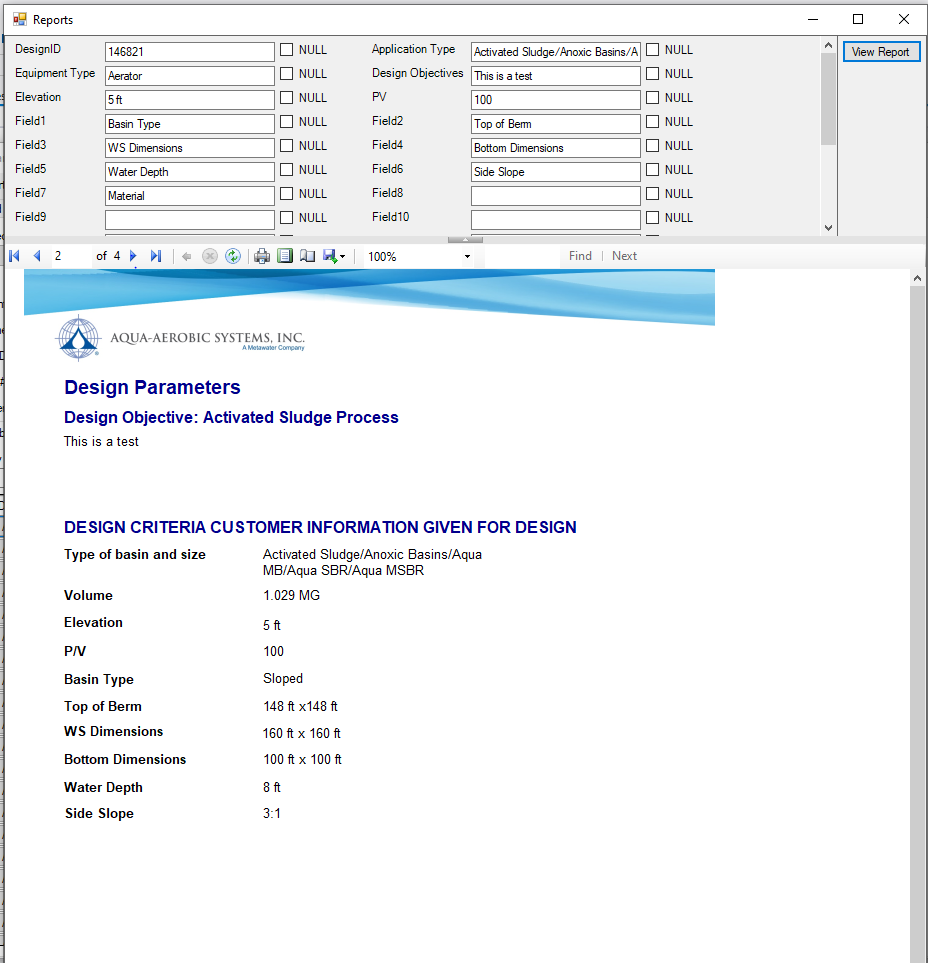Open the Print dialog
This screenshot has height=963, width=928.
[x=261, y=256]
